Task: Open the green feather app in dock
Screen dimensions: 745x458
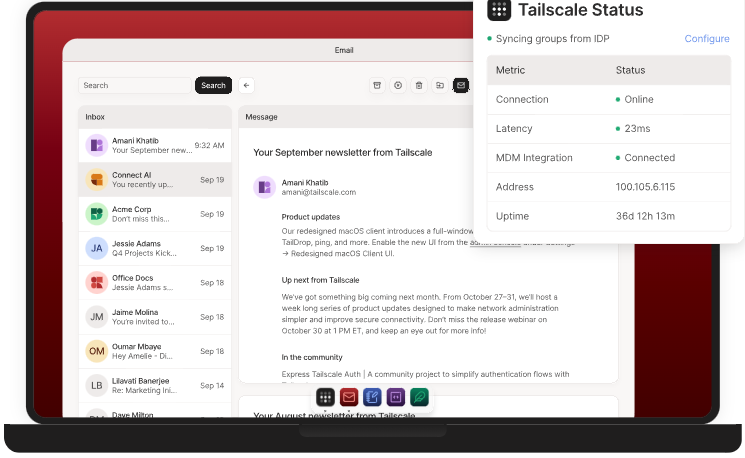Action: [419, 397]
